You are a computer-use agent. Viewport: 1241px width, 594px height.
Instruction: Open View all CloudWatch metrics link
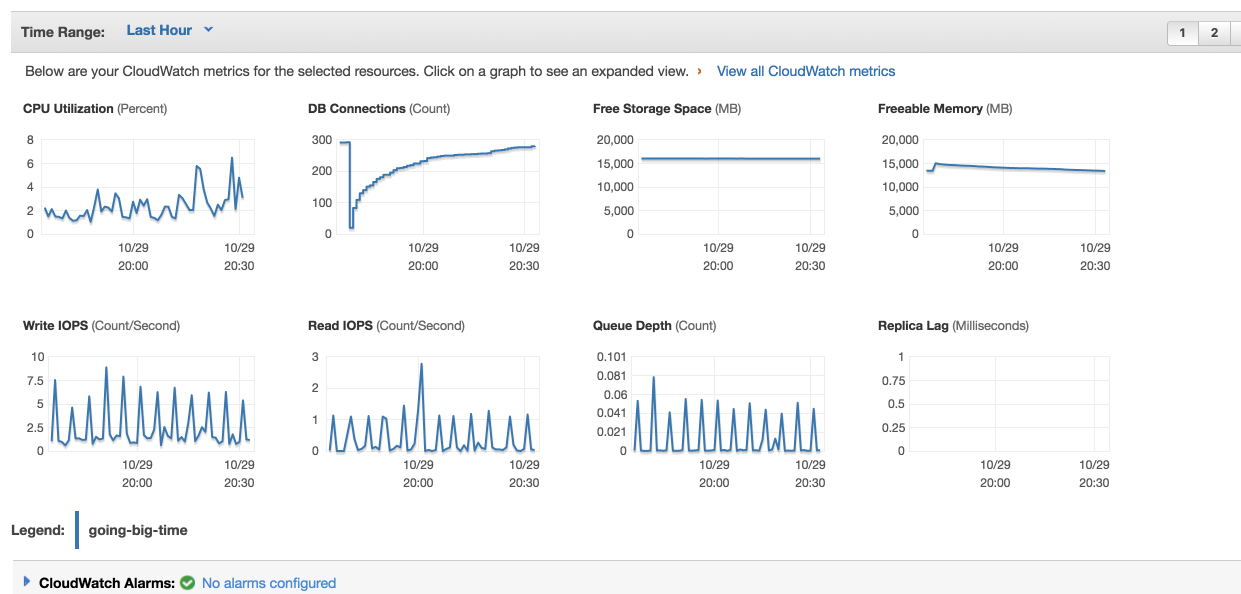pos(805,71)
